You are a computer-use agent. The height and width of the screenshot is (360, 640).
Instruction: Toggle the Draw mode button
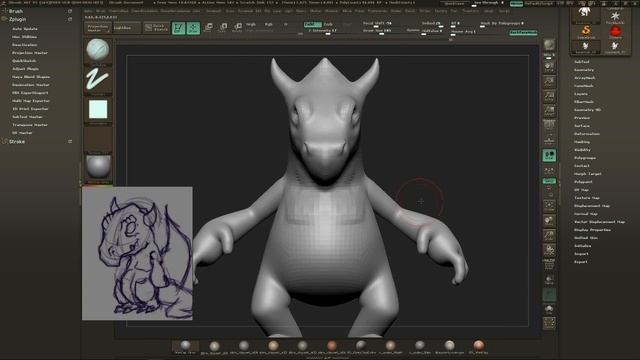click(193, 27)
